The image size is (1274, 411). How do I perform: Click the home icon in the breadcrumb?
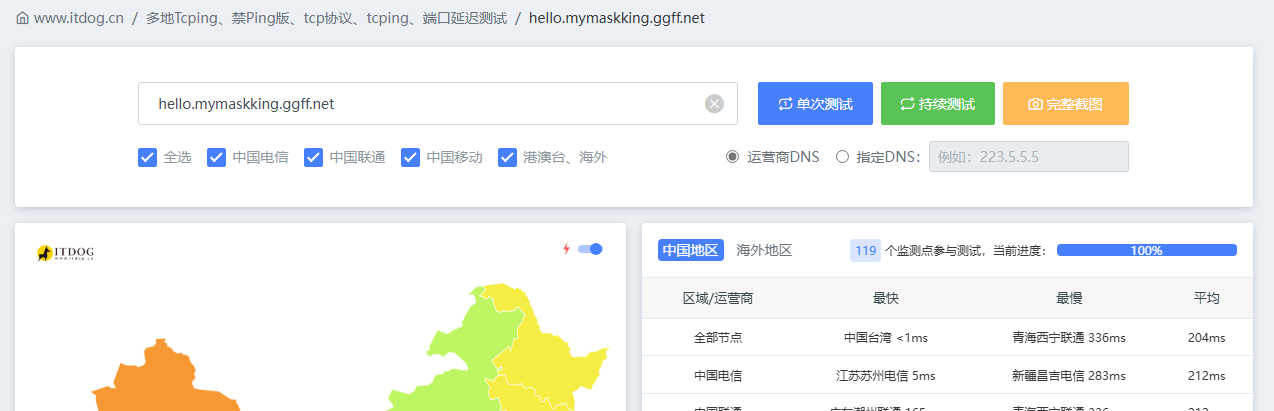(22, 18)
